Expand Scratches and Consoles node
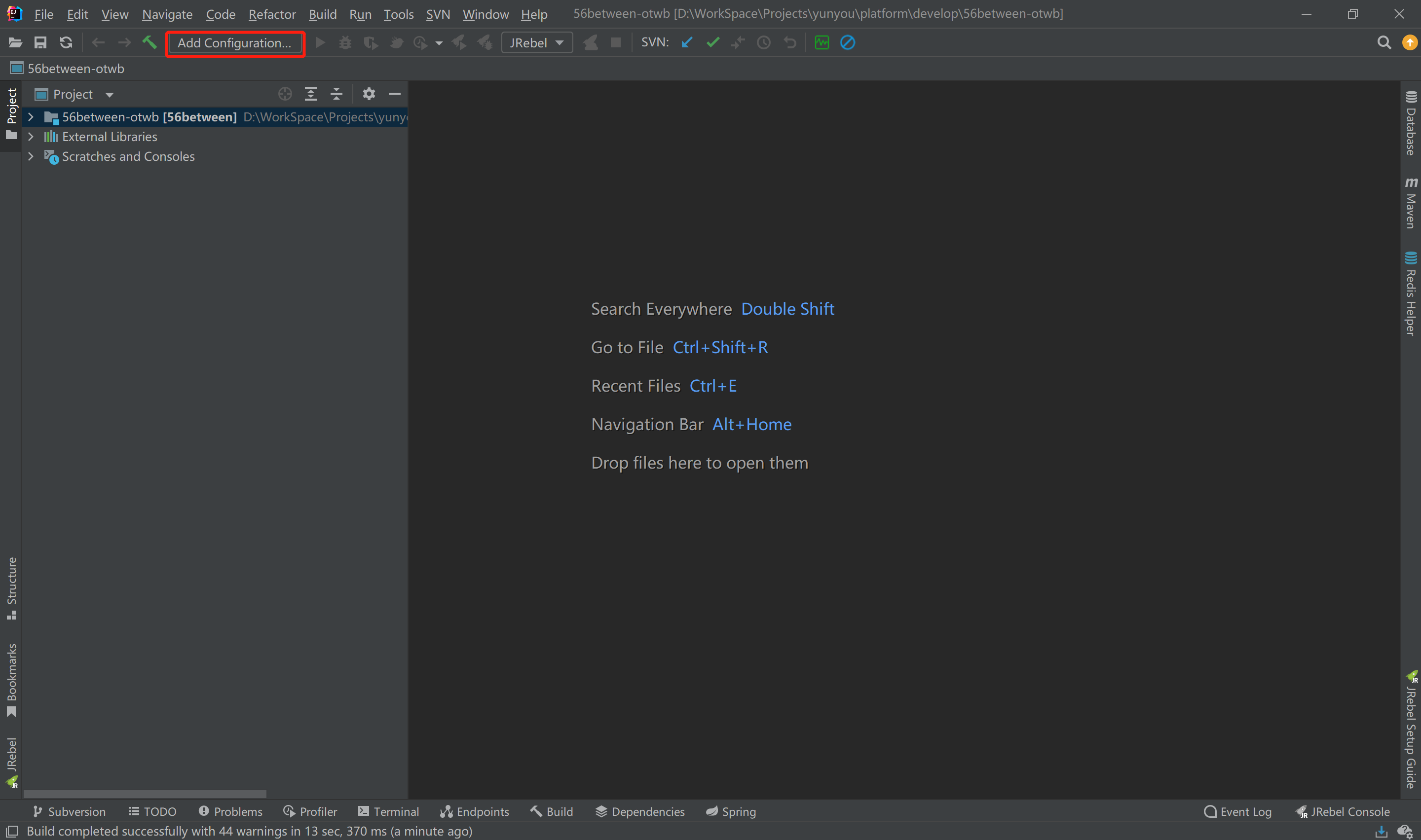The height and width of the screenshot is (840, 1421). pyautogui.click(x=31, y=156)
